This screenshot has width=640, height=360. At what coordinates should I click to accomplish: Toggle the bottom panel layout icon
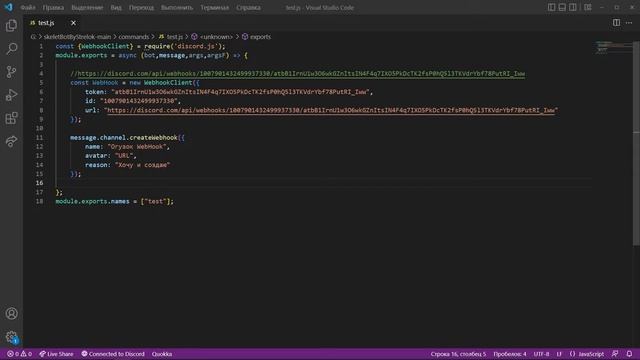[562, 7]
